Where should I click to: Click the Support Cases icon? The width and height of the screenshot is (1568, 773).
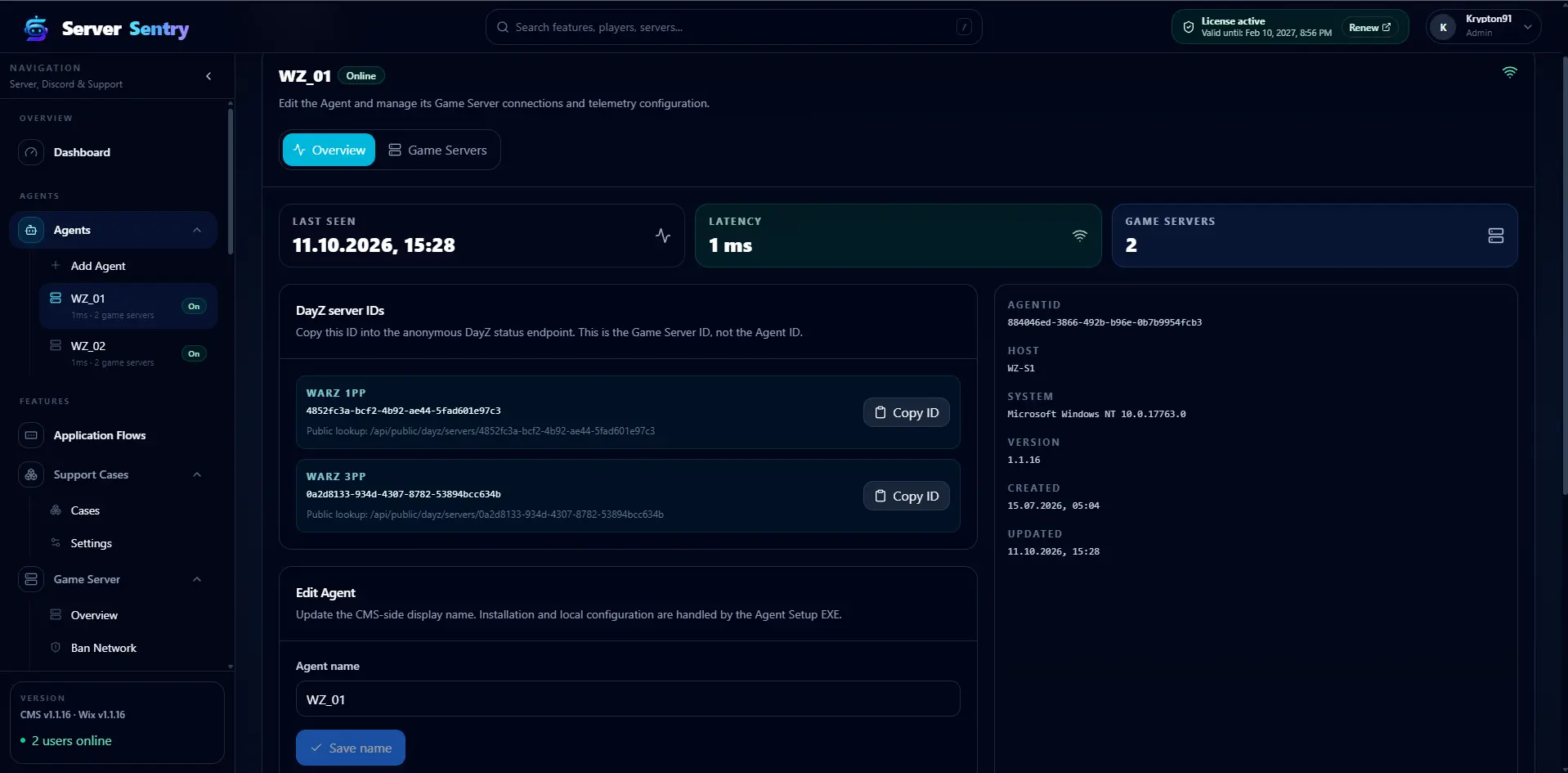pyautogui.click(x=31, y=474)
